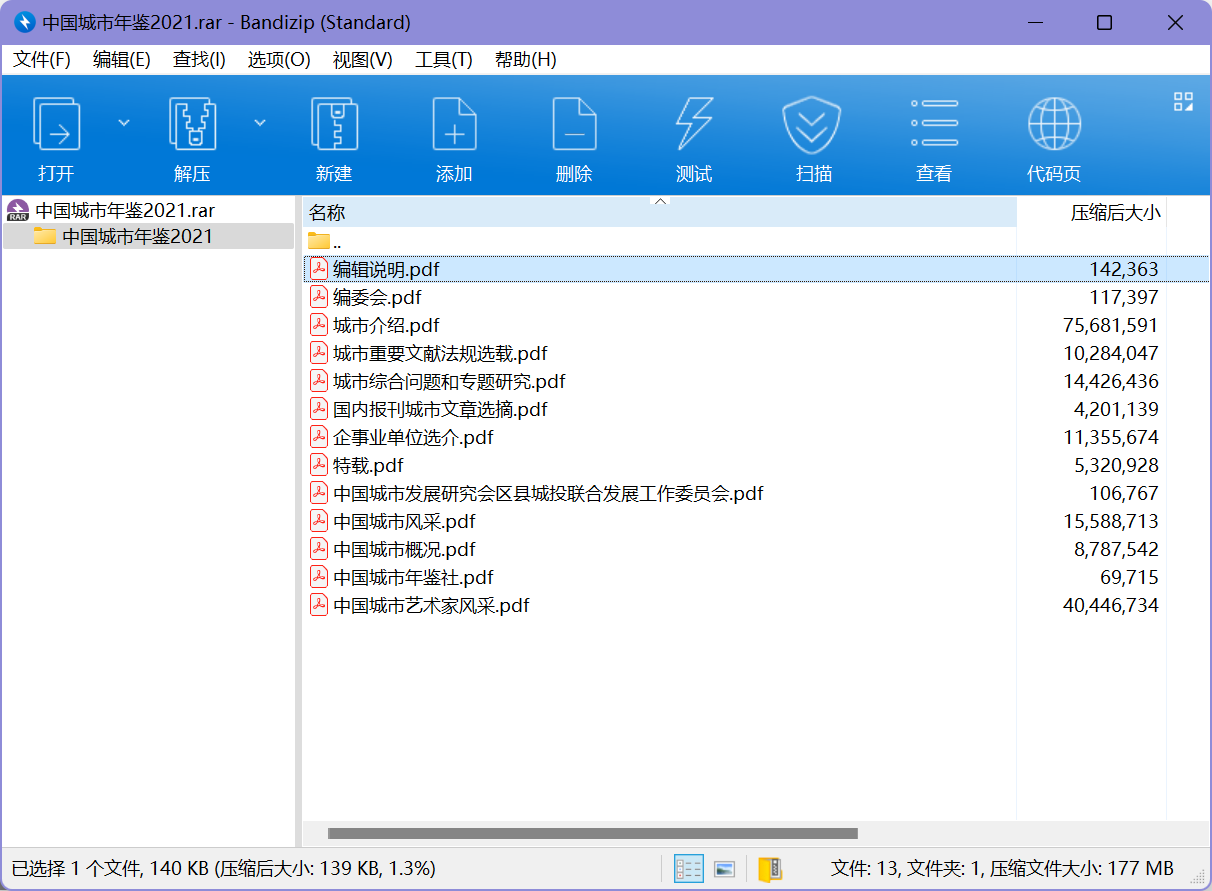Click the selection info text in status bar
1212x891 pixels.
223,868
